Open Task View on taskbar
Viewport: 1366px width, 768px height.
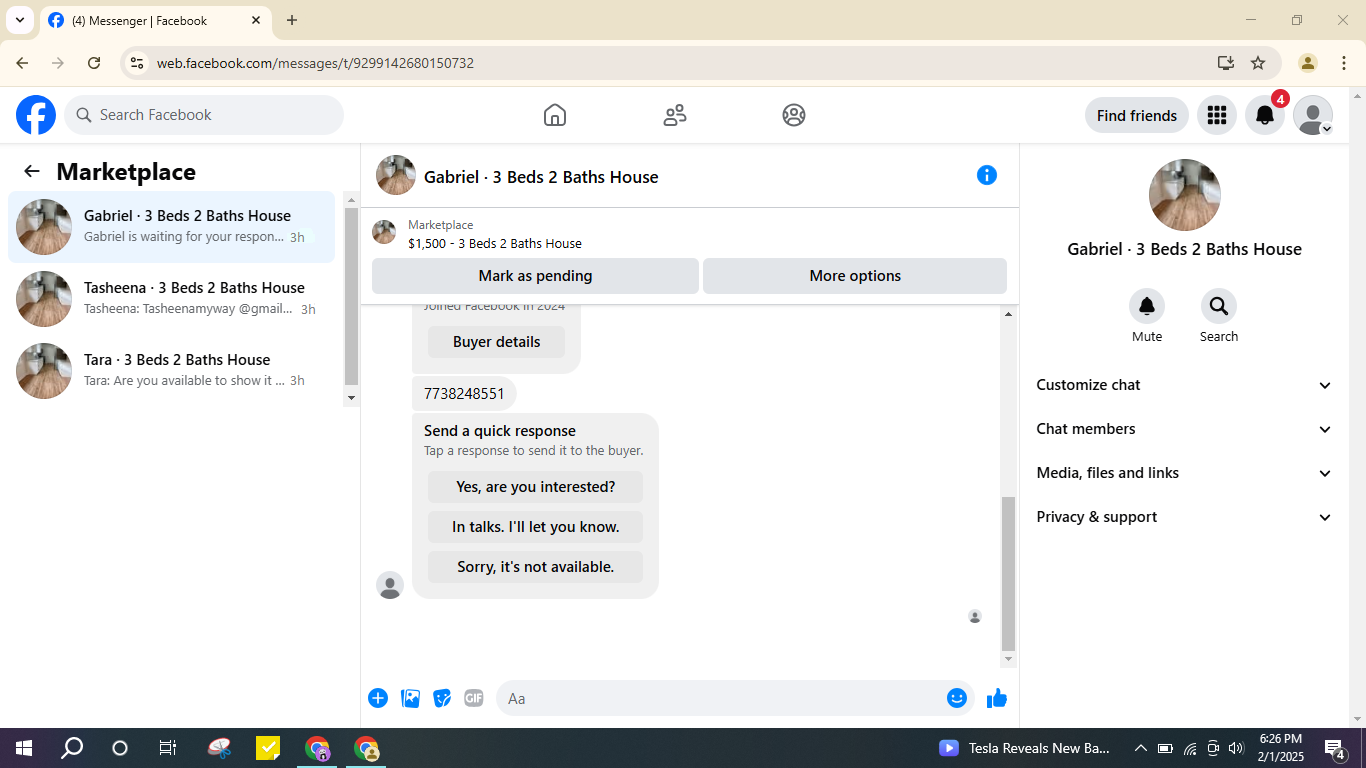click(x=168, y=748)
